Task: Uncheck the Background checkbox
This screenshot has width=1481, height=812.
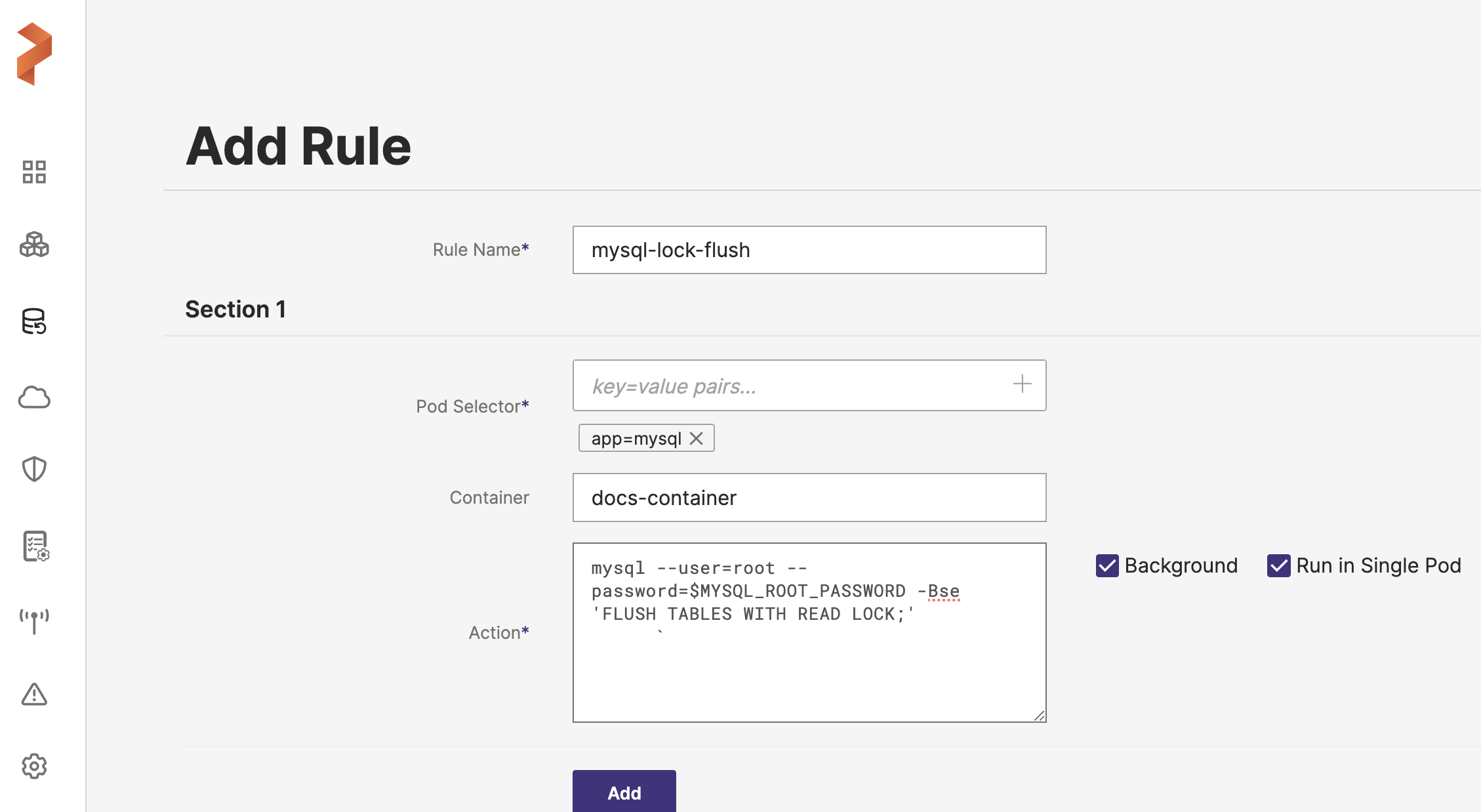Action: (1107, 565)
